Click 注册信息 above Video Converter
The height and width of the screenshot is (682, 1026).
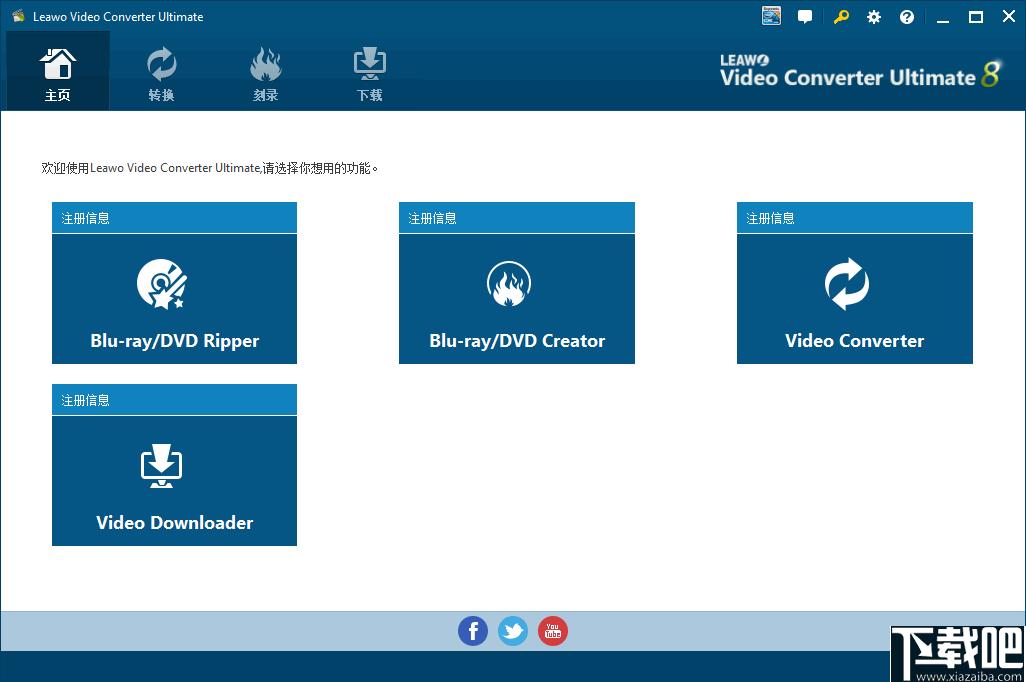[770, 218]
